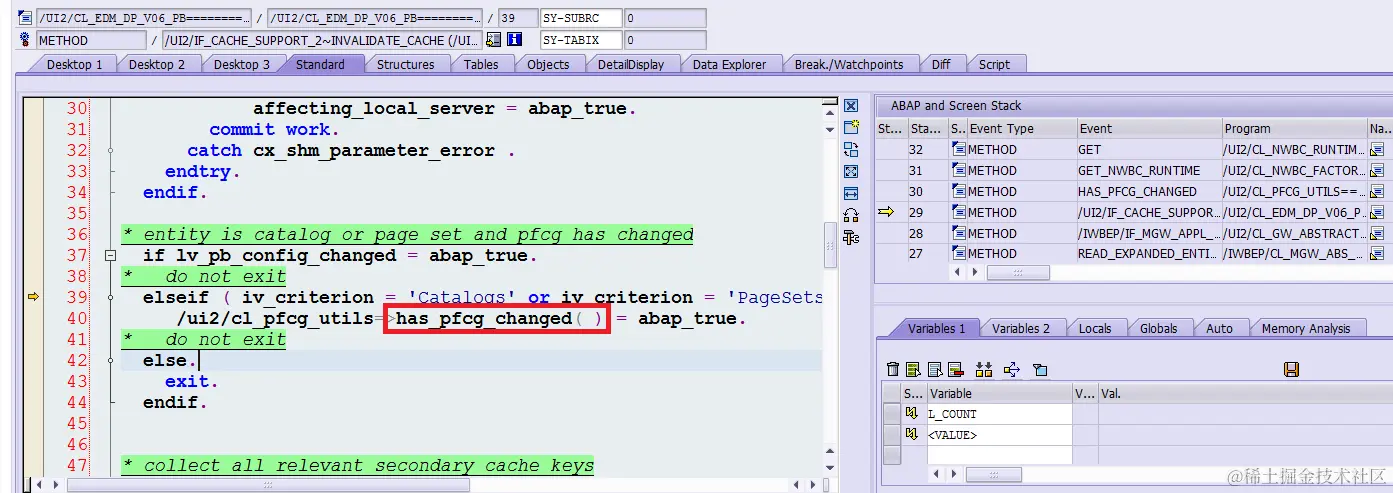Switch to Auto tab
Image resolution: width=1393 pixels, height=493 pixels.
pyautogui.click(x=1219, y=328)
